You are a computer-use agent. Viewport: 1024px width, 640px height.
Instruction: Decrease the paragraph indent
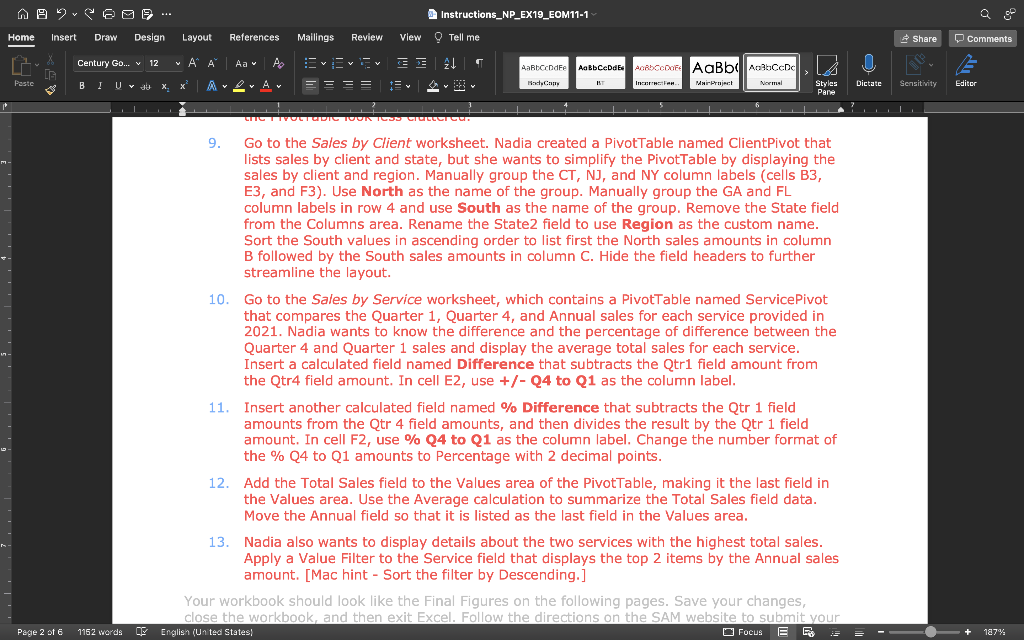402,63
